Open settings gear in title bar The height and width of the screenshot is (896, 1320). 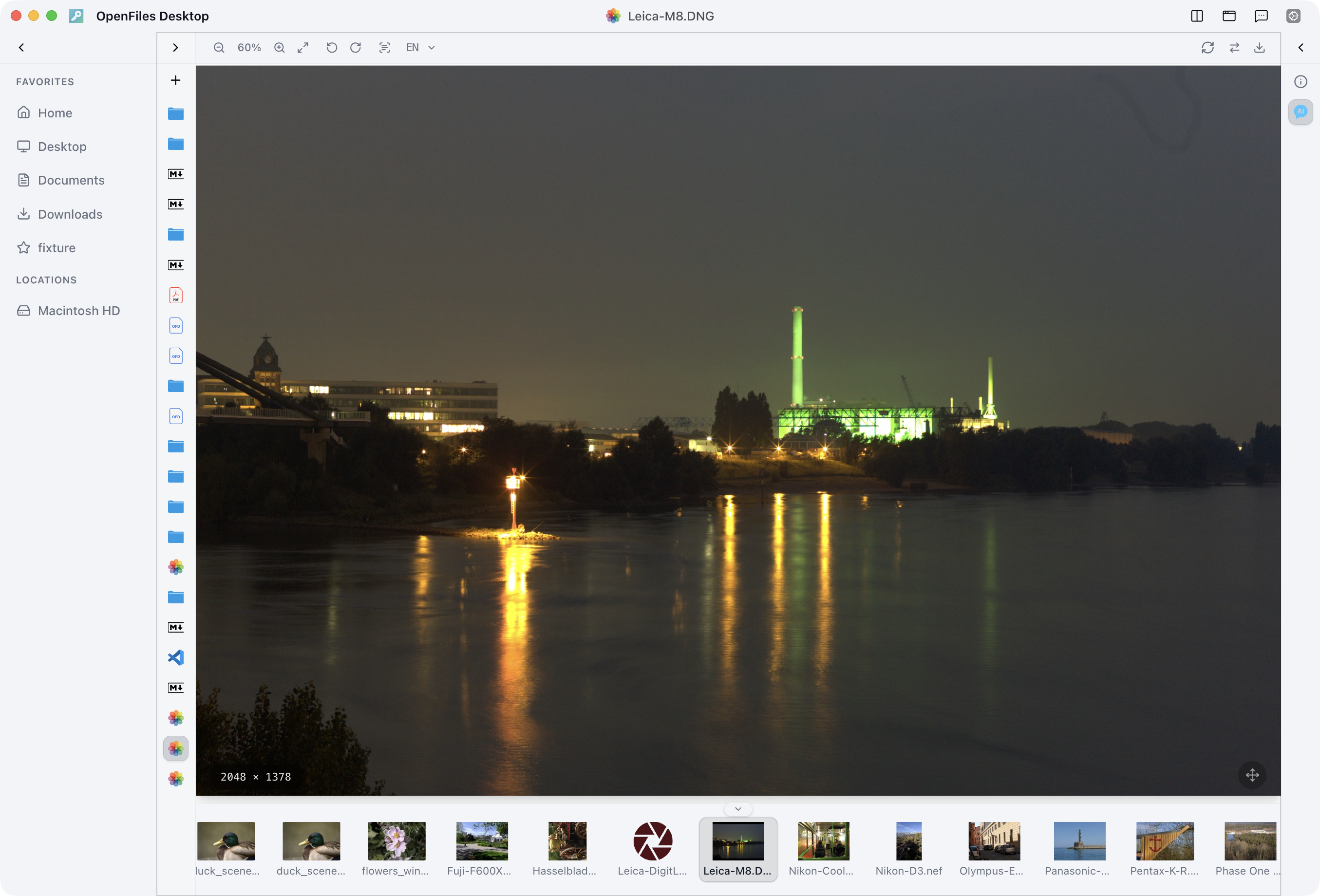(x=1293, y=16)
